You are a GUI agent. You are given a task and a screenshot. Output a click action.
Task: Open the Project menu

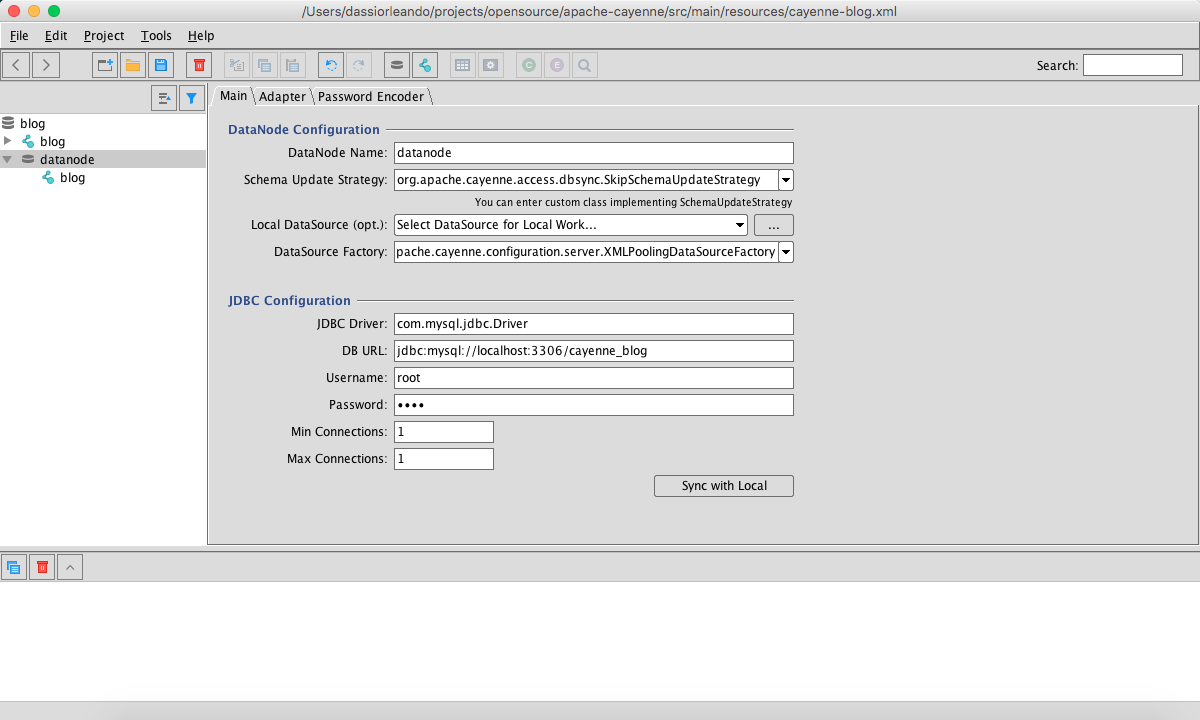pyautogui.click(x=104, y=35)
